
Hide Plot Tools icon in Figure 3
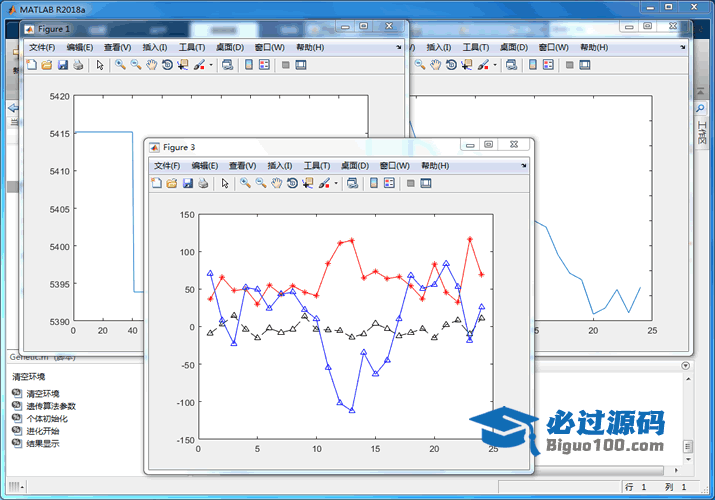pyautogui.click(x=410, y=183)
